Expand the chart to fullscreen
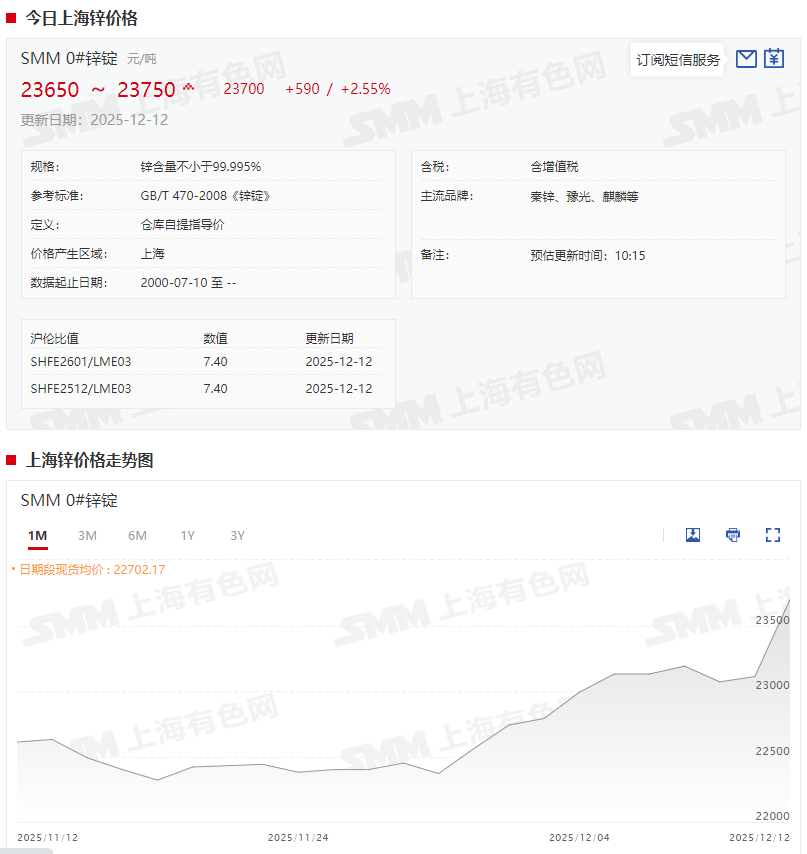 [x=773, y=535]
